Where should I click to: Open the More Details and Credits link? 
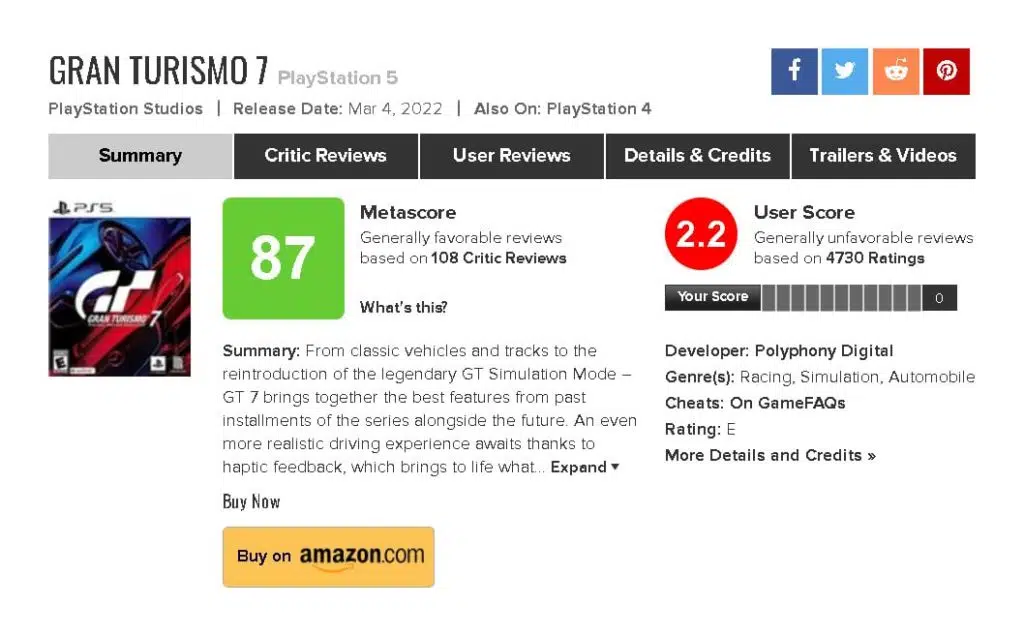770,455
